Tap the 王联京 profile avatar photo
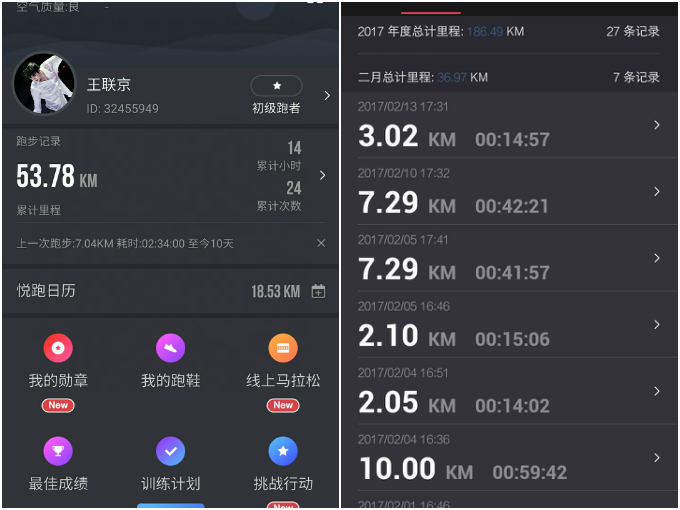Image resolution: width=680 pixels, height=510 pixels. [x=44, y=85]
